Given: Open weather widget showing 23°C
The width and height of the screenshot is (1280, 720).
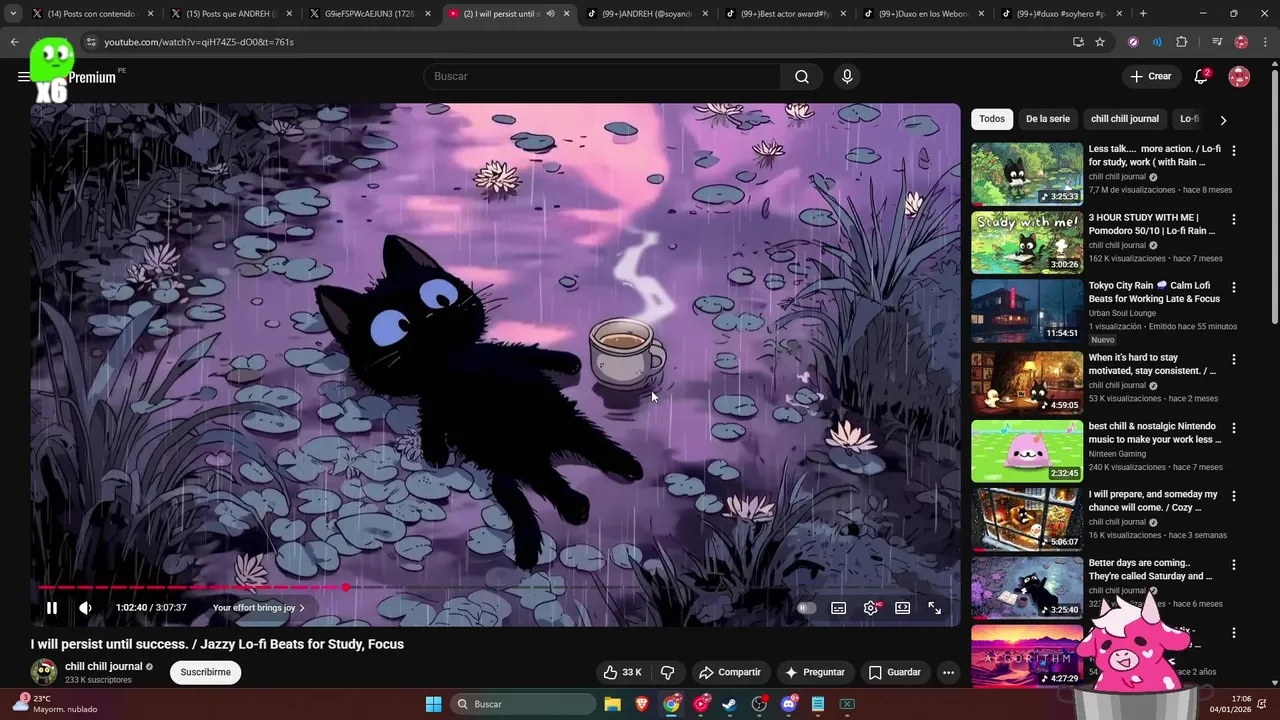Looking at the screenshot, I should pyautogui.click(x=55, y=704).
